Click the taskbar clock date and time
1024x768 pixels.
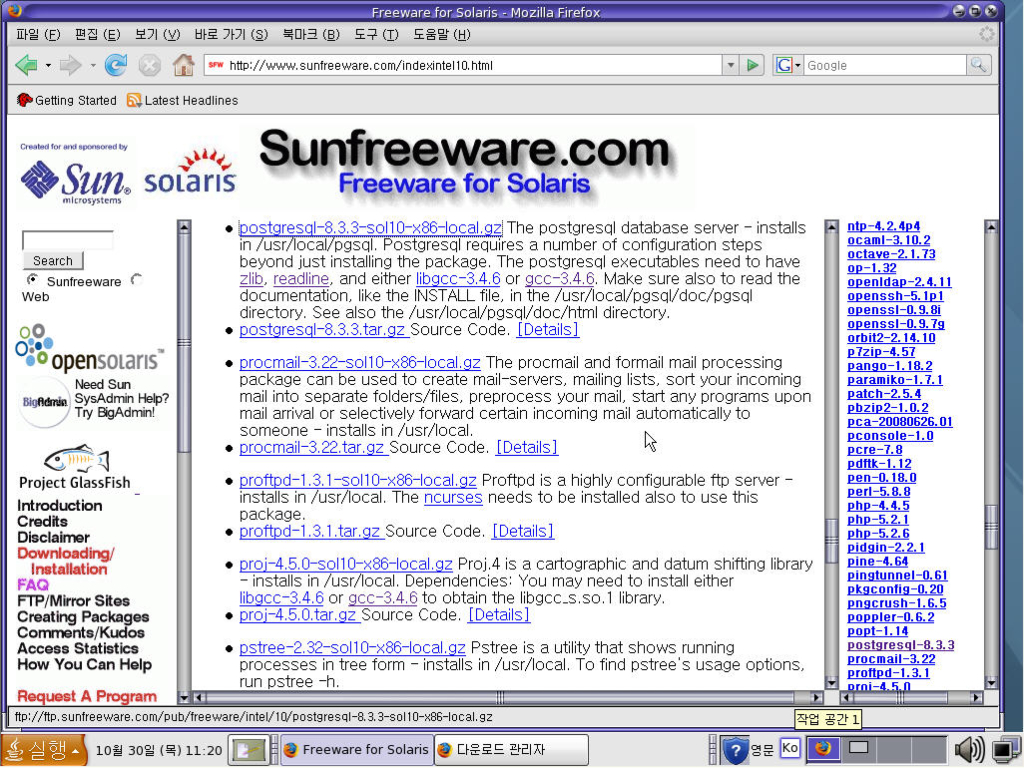click(159, 750)
